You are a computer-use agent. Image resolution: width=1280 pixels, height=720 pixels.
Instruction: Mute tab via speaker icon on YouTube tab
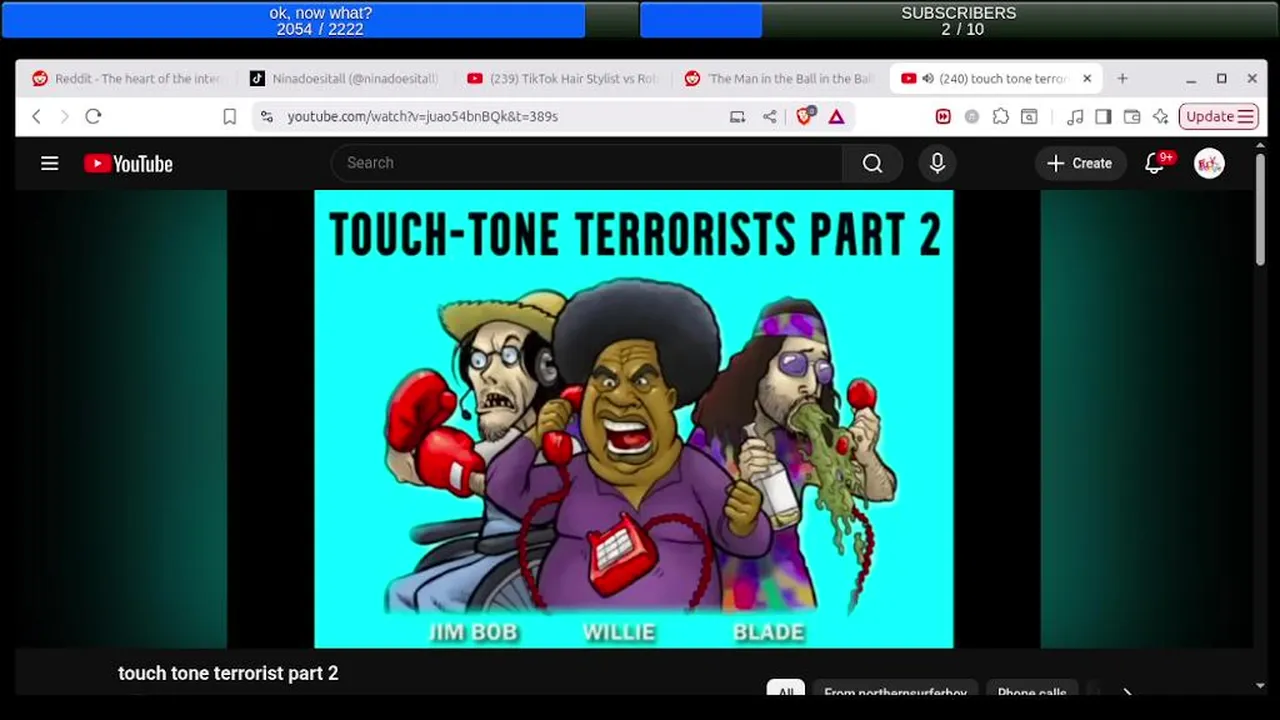point(928,79)
